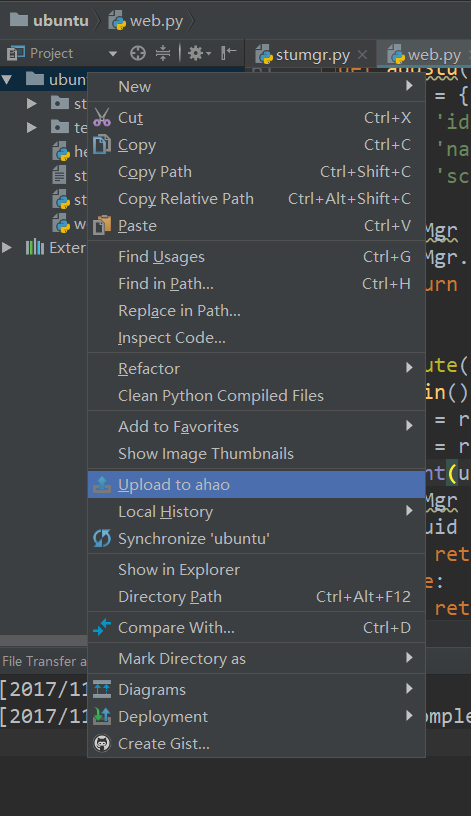Click the Synchronize refresh icon
This screenshot has height=816, width=471.
coord(101,539)
